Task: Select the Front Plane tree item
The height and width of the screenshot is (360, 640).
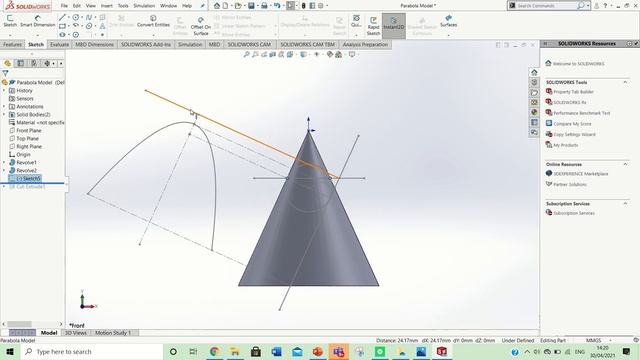Action: (x=29, y=131)
